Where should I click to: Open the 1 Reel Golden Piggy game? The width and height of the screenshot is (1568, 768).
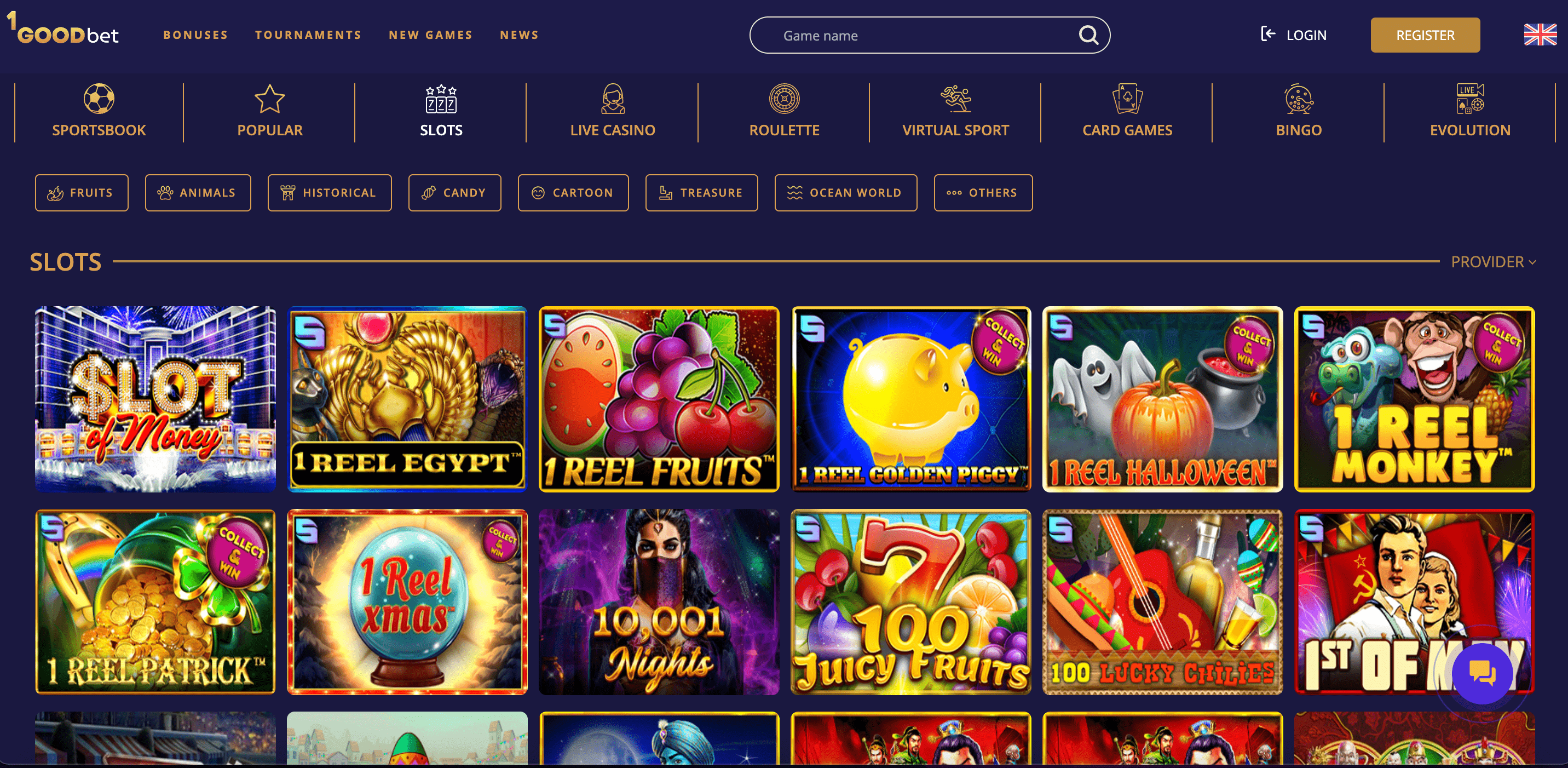pyautogui.click(x=910, y=399)
